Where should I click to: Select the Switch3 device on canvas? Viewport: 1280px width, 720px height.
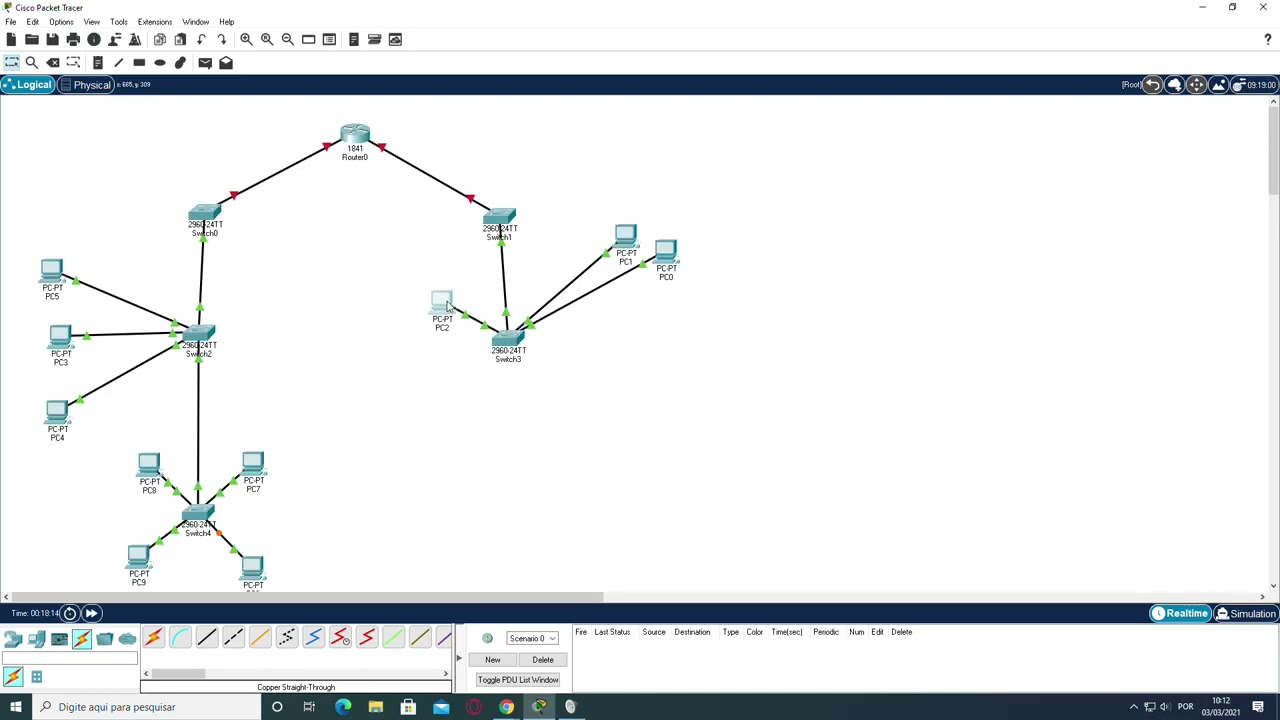[507, 338]
